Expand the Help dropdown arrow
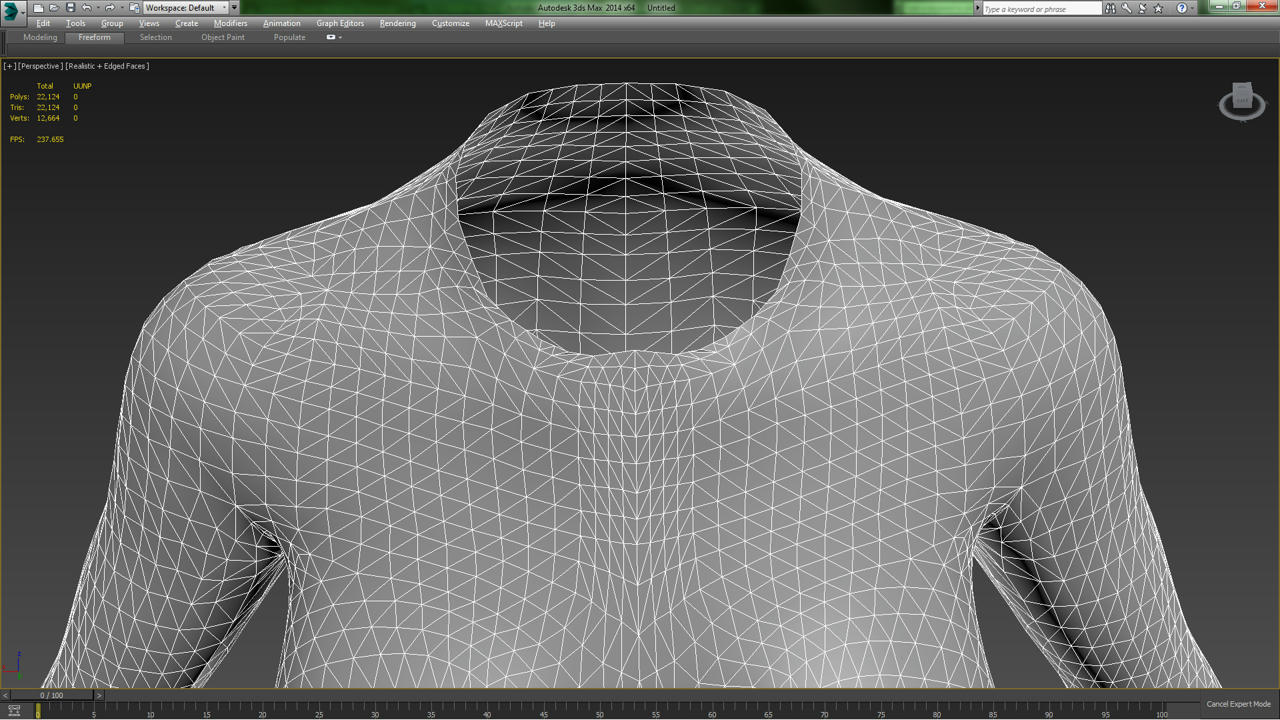1280x720 pixels. [x=1193, y=8]
